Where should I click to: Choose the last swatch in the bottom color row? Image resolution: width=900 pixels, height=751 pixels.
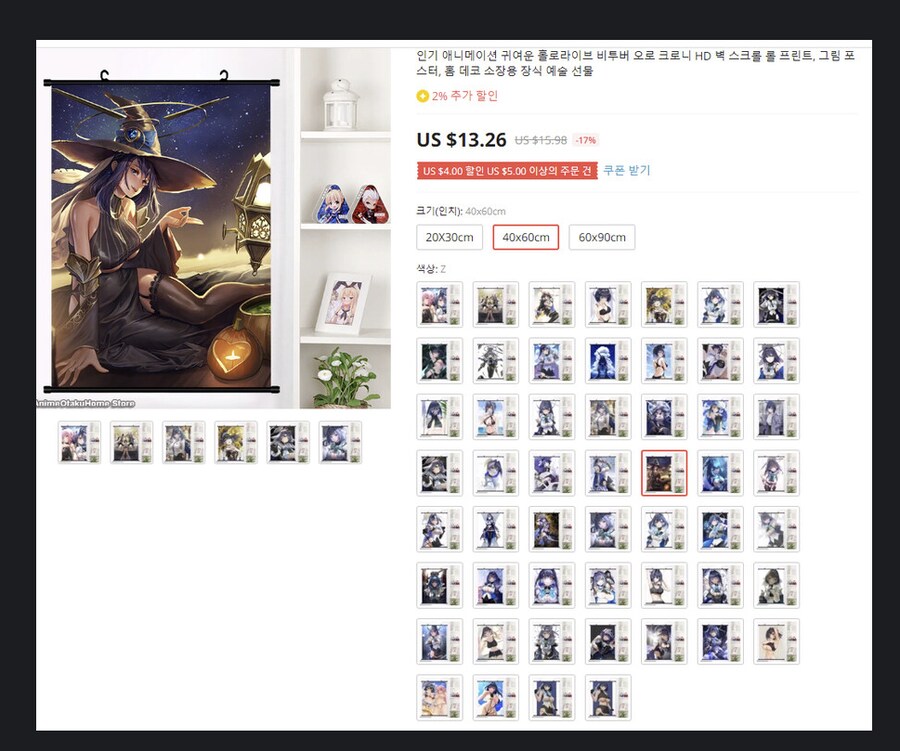[x=608, y=698]
